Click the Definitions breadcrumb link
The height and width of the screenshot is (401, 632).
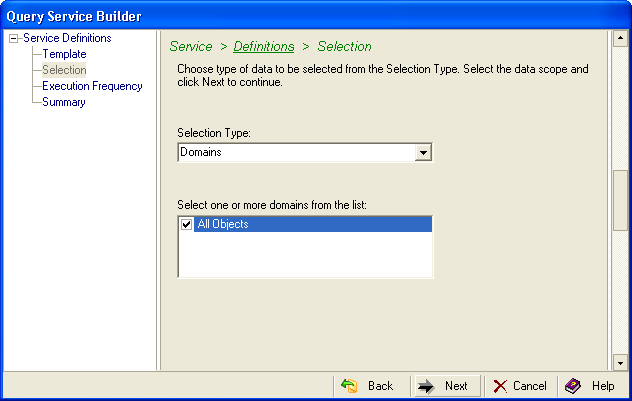coord(264,46)
